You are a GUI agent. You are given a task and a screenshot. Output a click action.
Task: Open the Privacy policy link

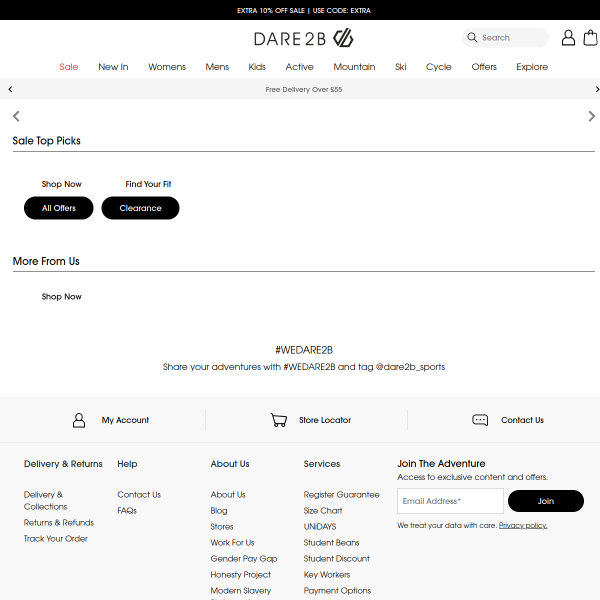click(x=523, y=525)
